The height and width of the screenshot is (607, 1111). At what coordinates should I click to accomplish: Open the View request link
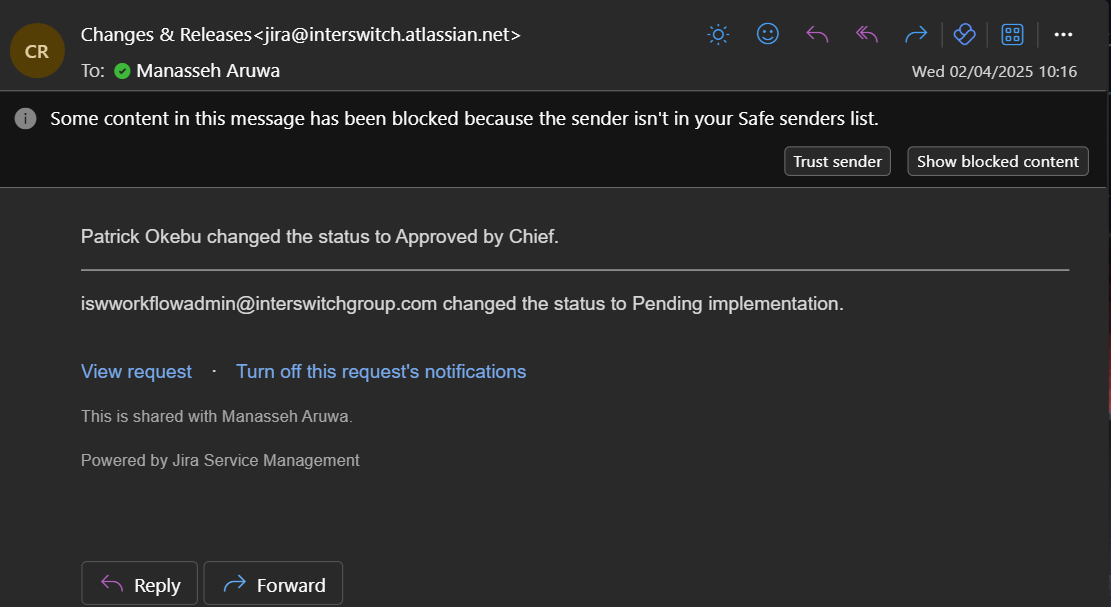(x=136, y=372)
